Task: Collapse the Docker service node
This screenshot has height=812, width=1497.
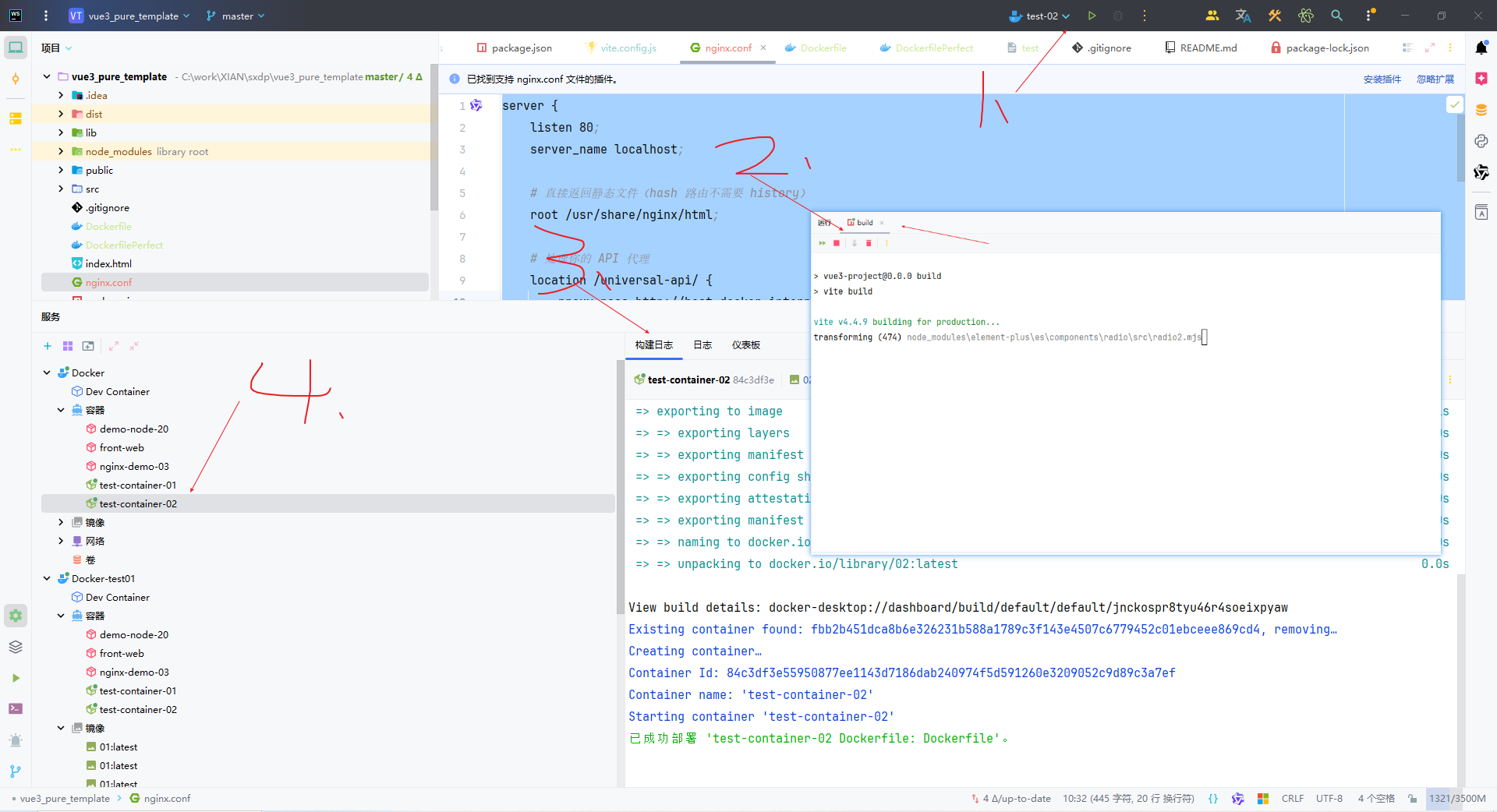Action: point(47,372)
